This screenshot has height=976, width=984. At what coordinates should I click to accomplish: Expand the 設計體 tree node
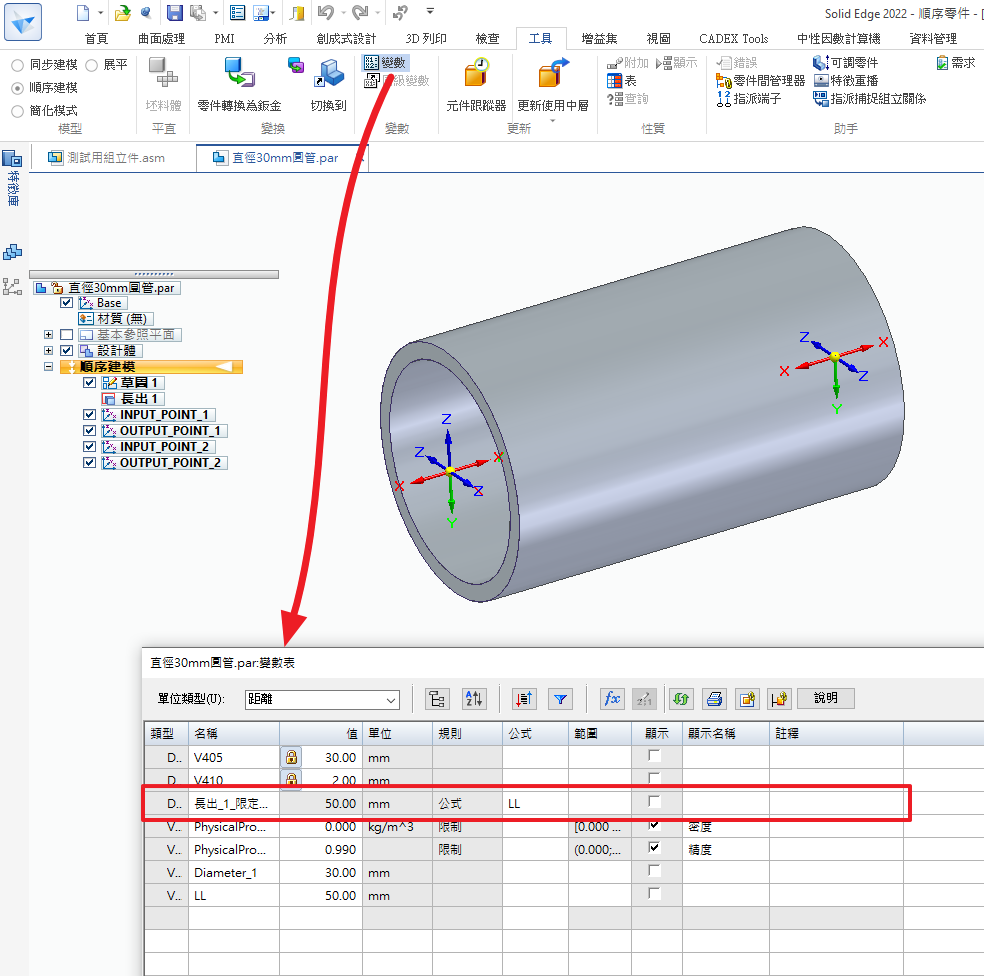click(x=48, y=350)
